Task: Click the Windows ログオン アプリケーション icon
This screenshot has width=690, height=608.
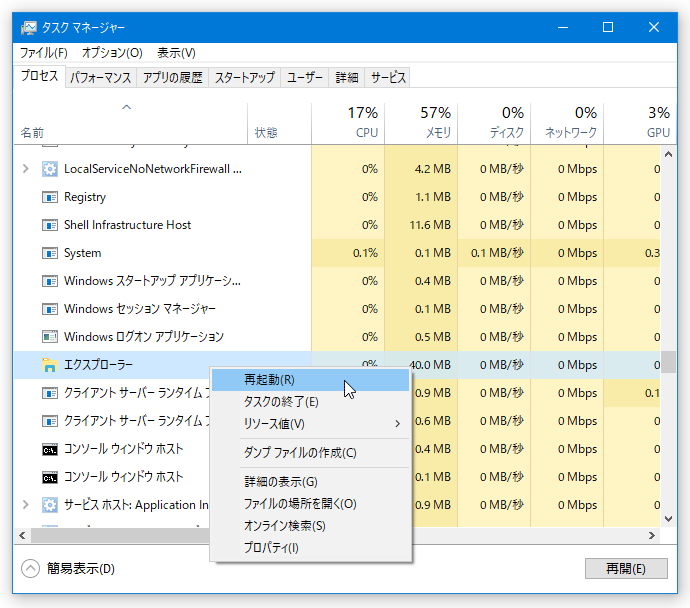Action: (50, 337)
